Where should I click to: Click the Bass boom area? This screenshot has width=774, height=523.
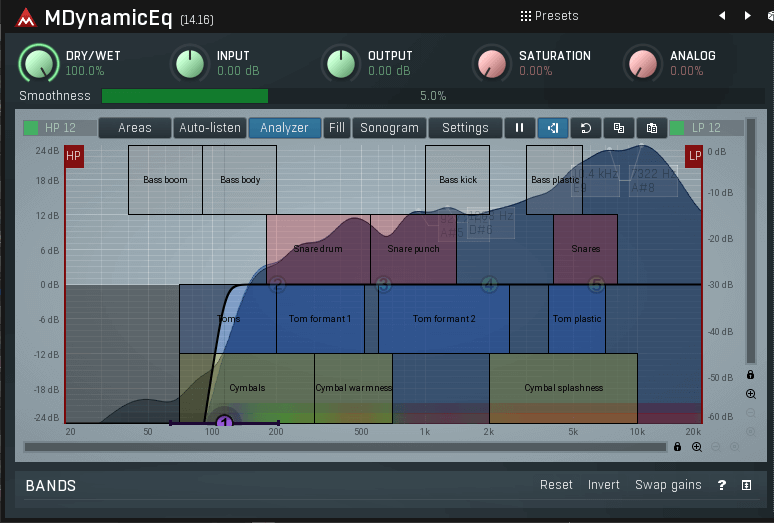pyautogui.click(x=165, y=180)
